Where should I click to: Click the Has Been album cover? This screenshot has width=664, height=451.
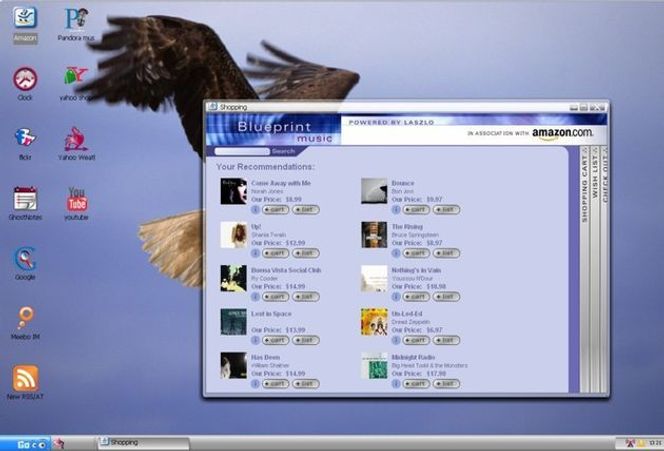[233, 365]
